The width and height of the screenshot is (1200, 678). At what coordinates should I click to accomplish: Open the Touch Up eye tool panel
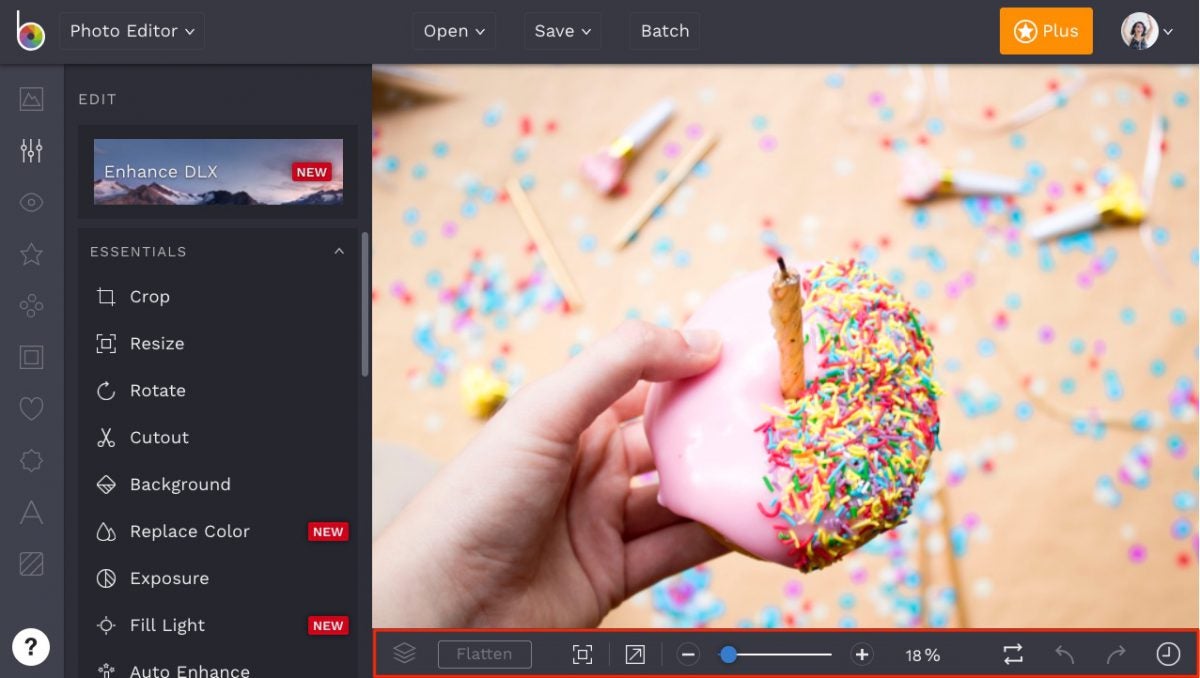coord(30,202)
